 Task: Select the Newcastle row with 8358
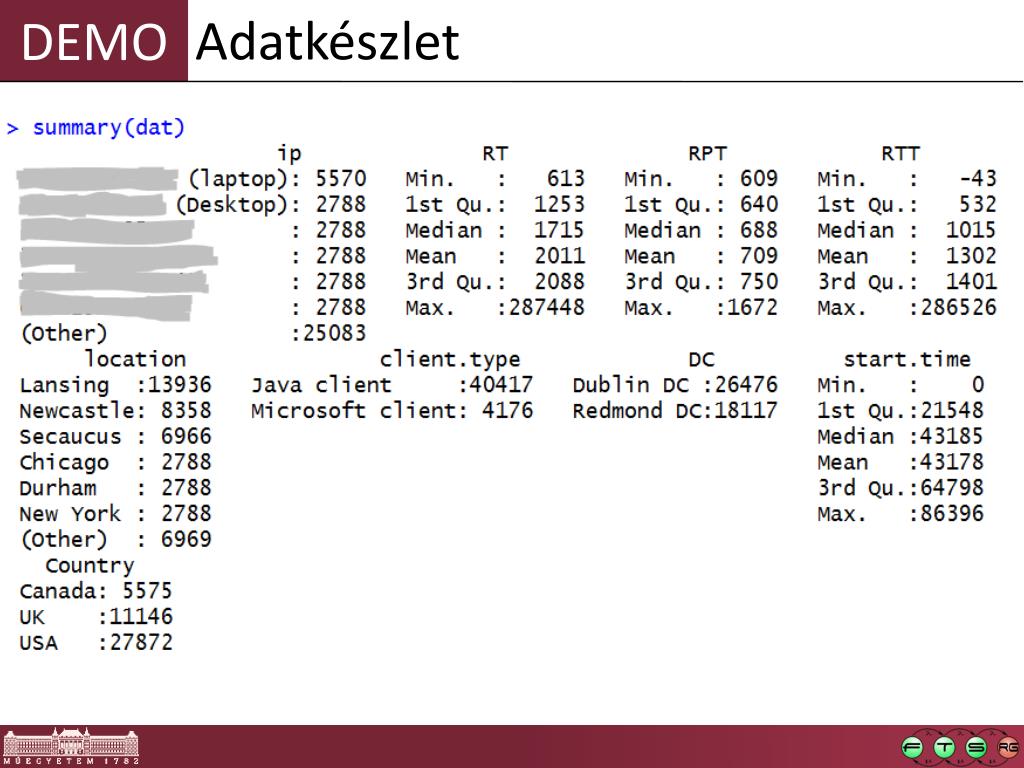click(116, 410)
